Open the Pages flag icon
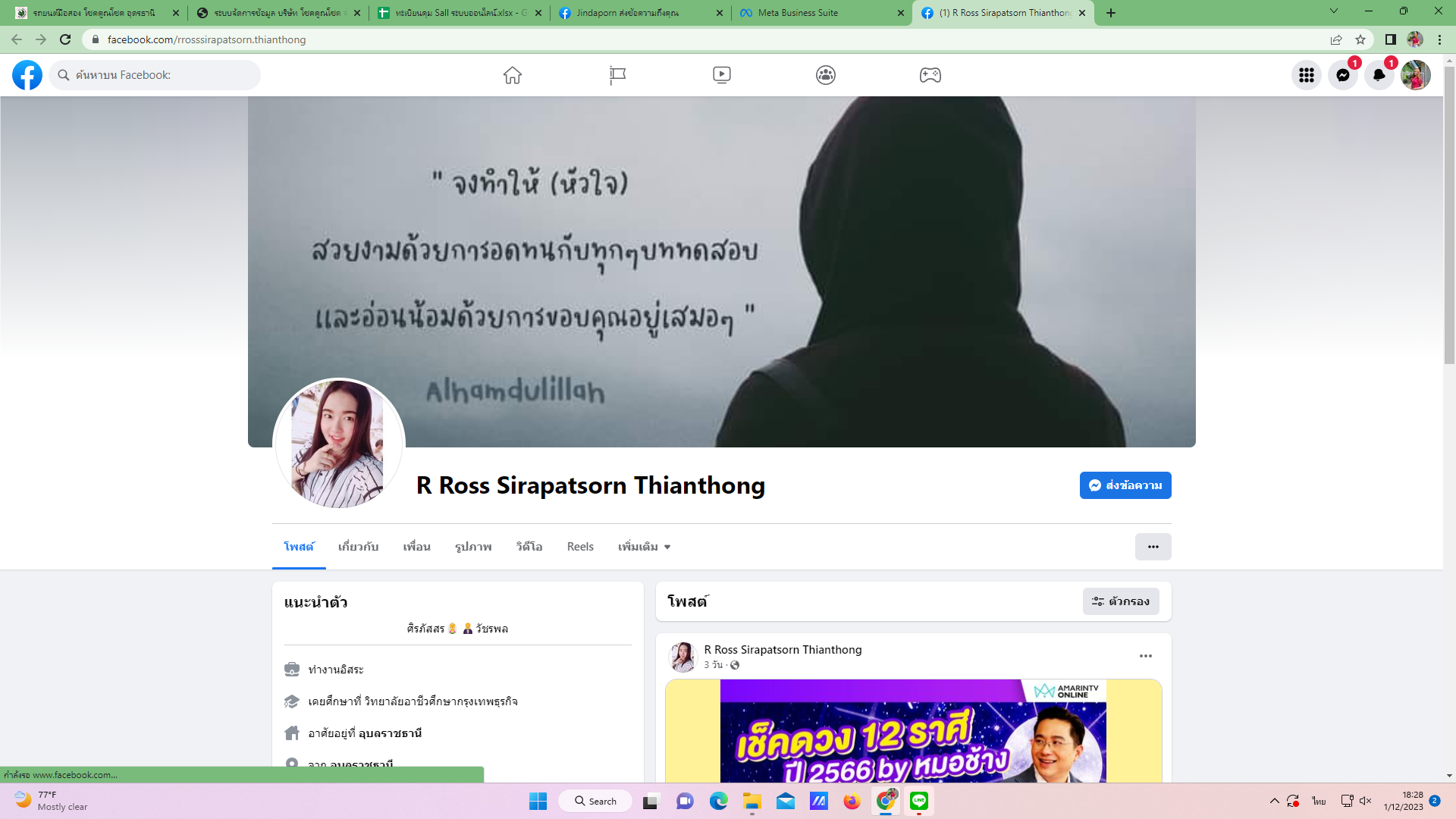 point(617,75)
